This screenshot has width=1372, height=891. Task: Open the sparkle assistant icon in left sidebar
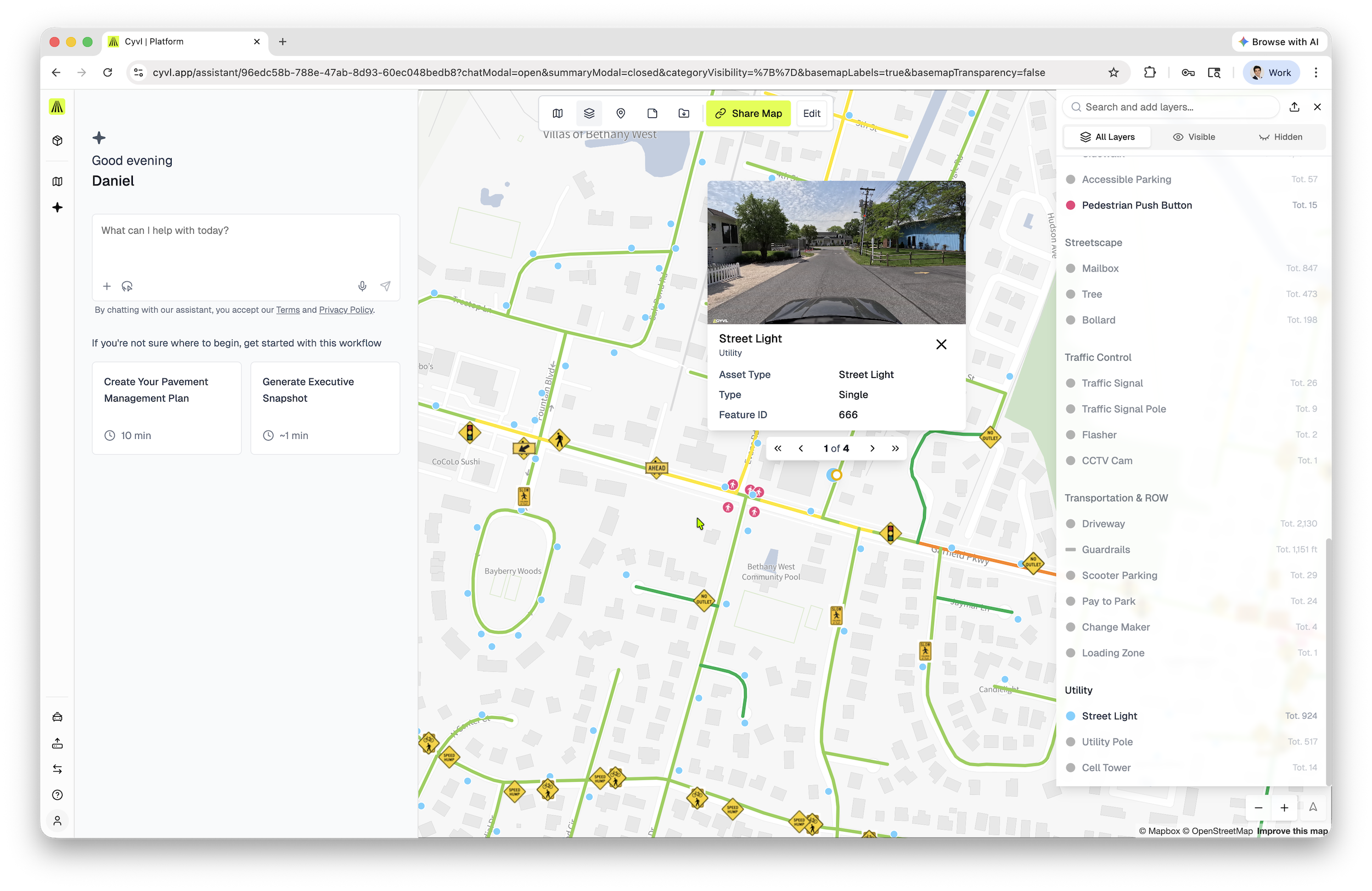click(57, 207)
